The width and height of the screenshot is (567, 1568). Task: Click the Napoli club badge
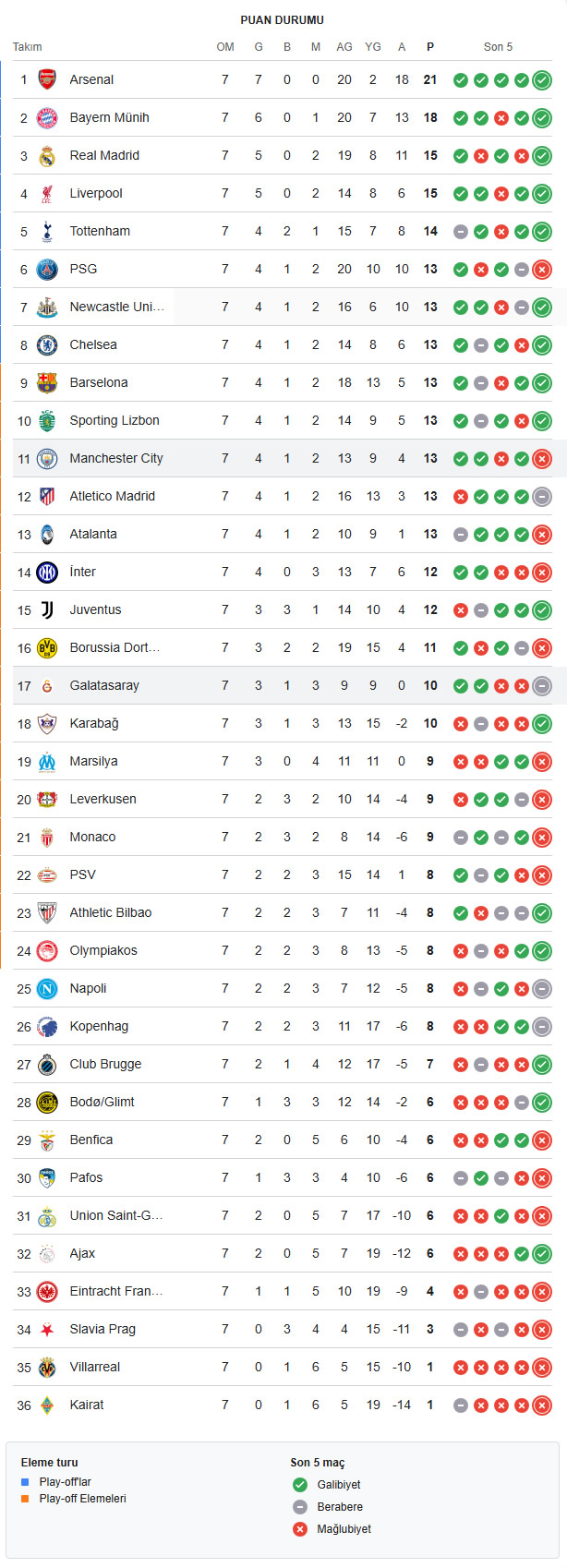tap(47, 989)
